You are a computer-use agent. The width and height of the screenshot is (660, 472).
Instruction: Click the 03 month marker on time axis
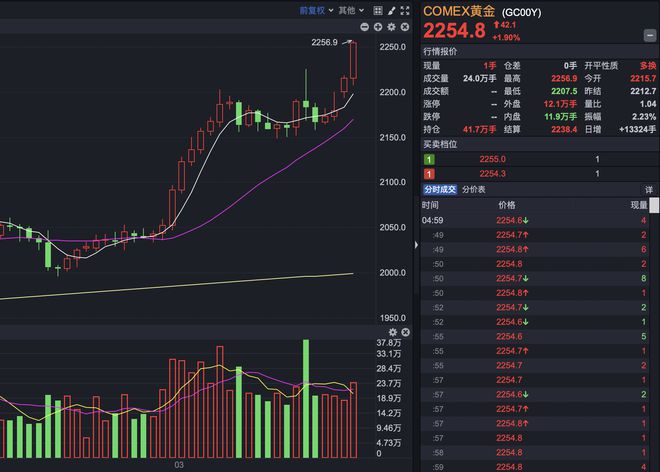click(x=179, y=465)
